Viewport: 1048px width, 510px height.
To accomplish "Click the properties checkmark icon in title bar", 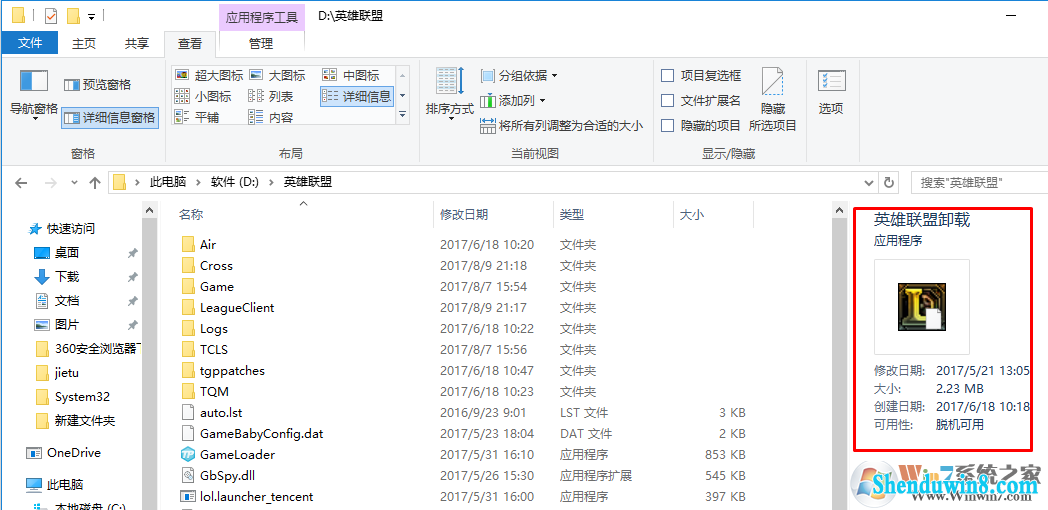I will click(50, 15).
